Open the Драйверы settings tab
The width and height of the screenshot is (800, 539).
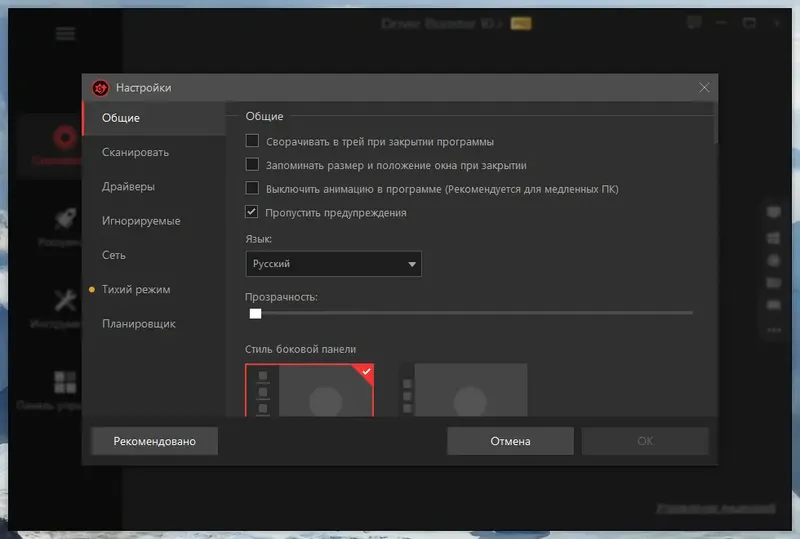click(154, 186)
